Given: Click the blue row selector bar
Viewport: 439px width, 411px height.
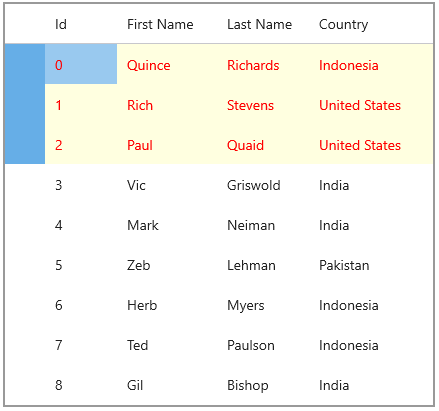Looking at the screenshot, I should pos(25,104).
